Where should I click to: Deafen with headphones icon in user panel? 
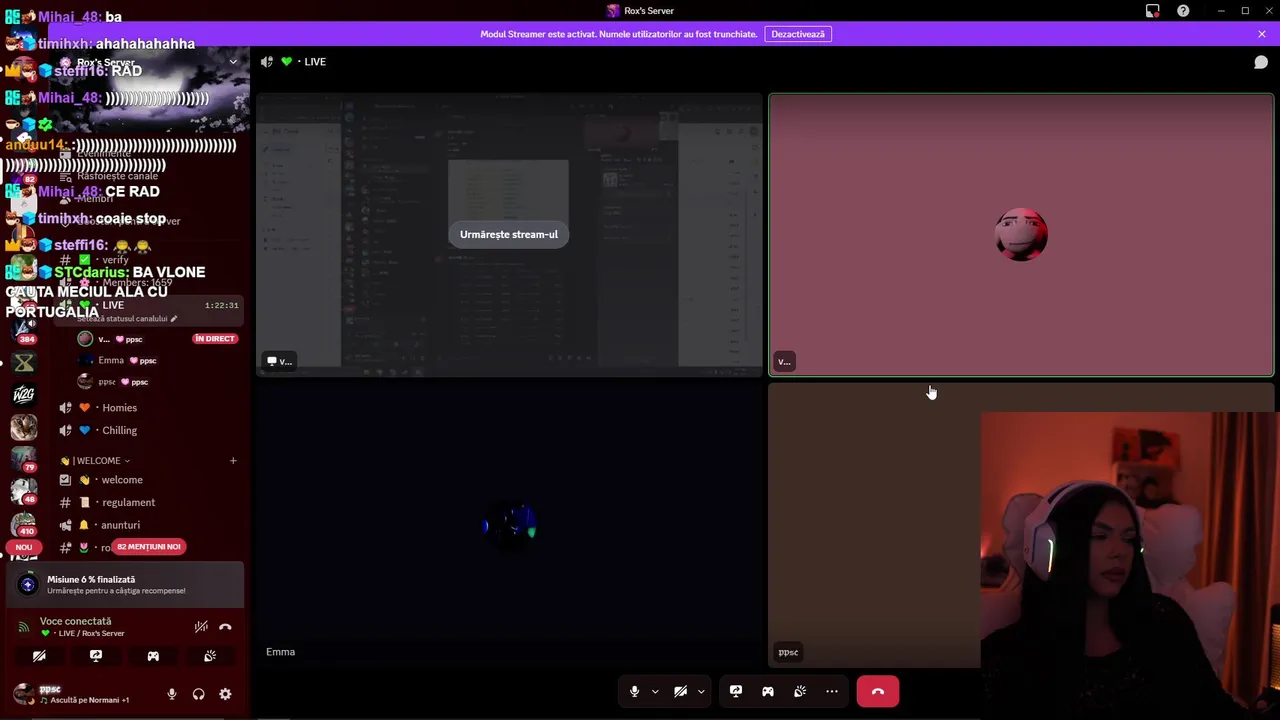tap(199, 694)
